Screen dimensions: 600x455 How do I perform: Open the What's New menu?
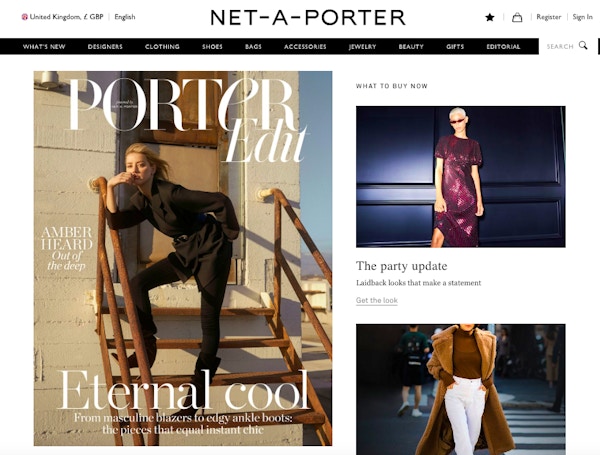click(x=44, y=47)
